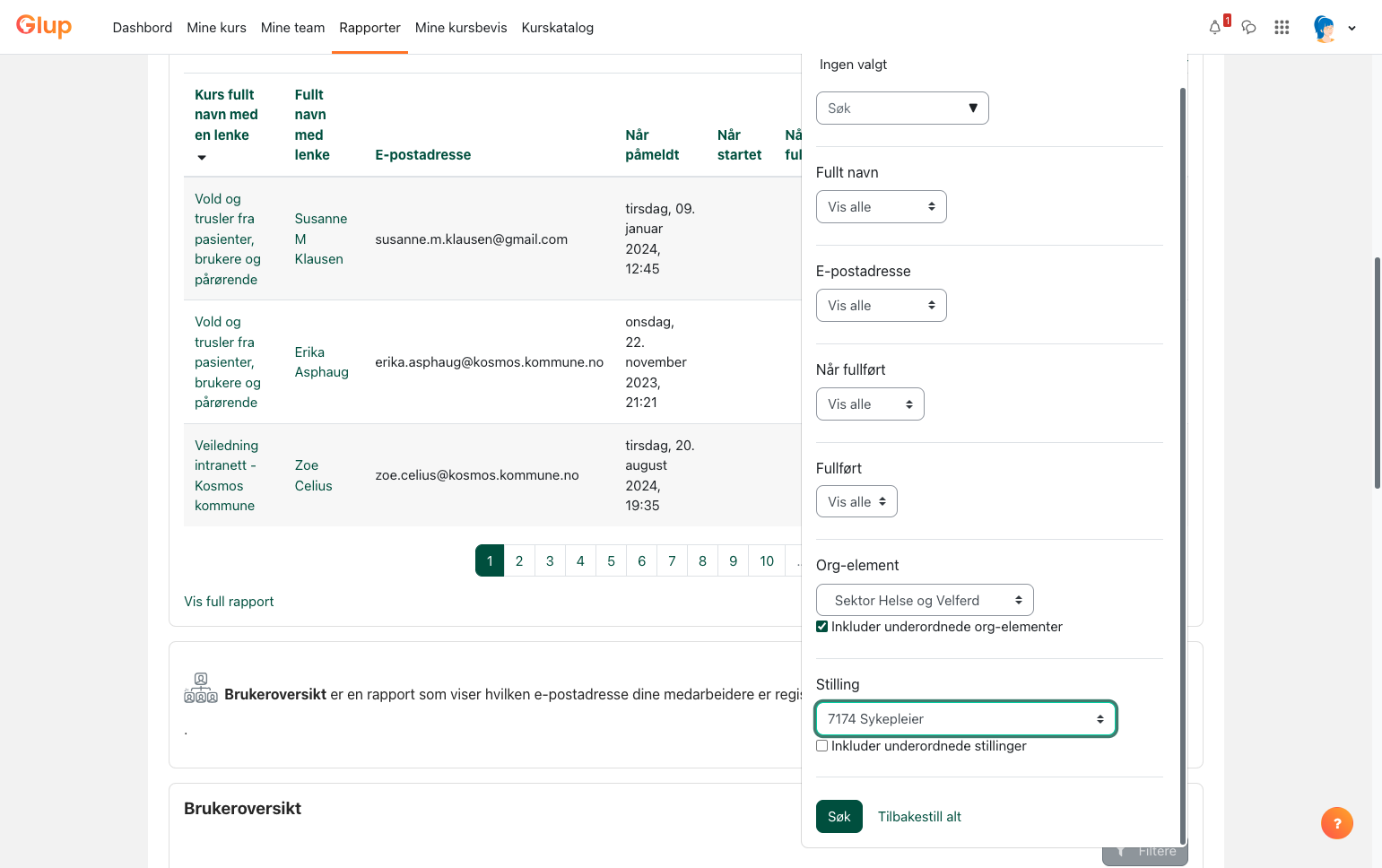
Task: Open Mine kurs menu item
Action: [216, 28]
